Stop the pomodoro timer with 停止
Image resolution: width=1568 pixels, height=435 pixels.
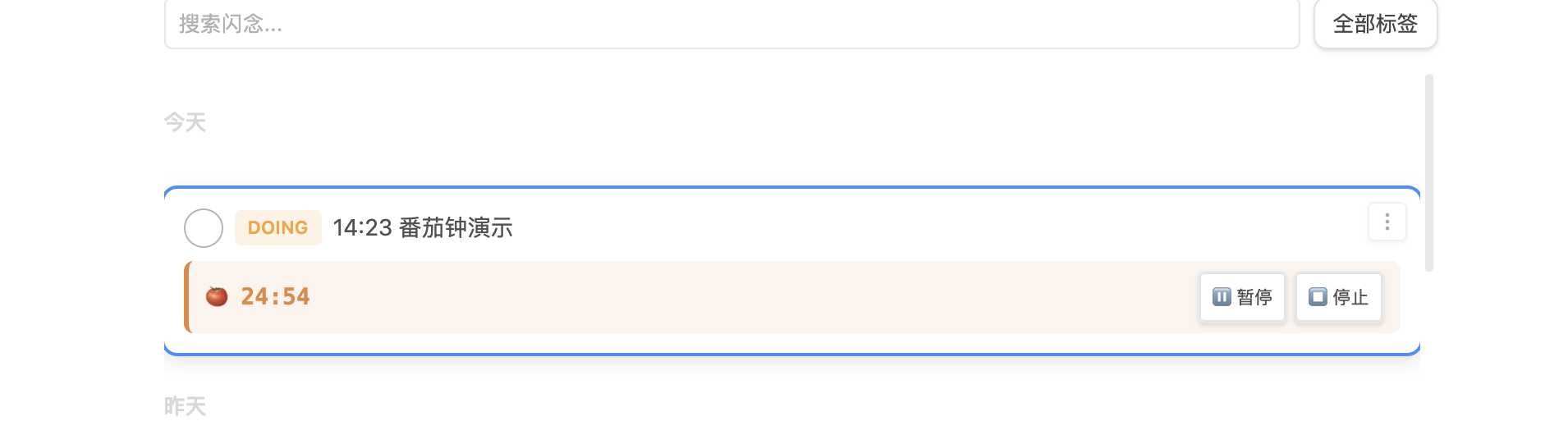(1338, 297)
